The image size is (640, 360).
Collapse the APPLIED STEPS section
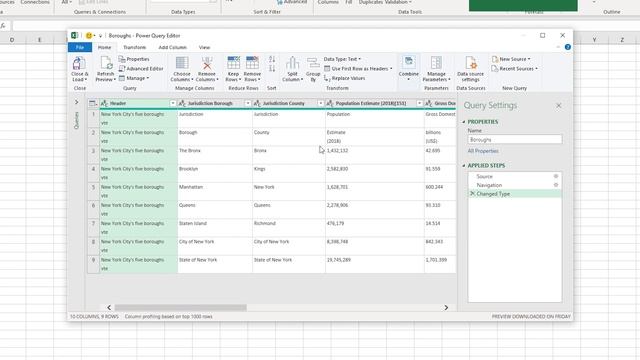click(x=464, y=165)
